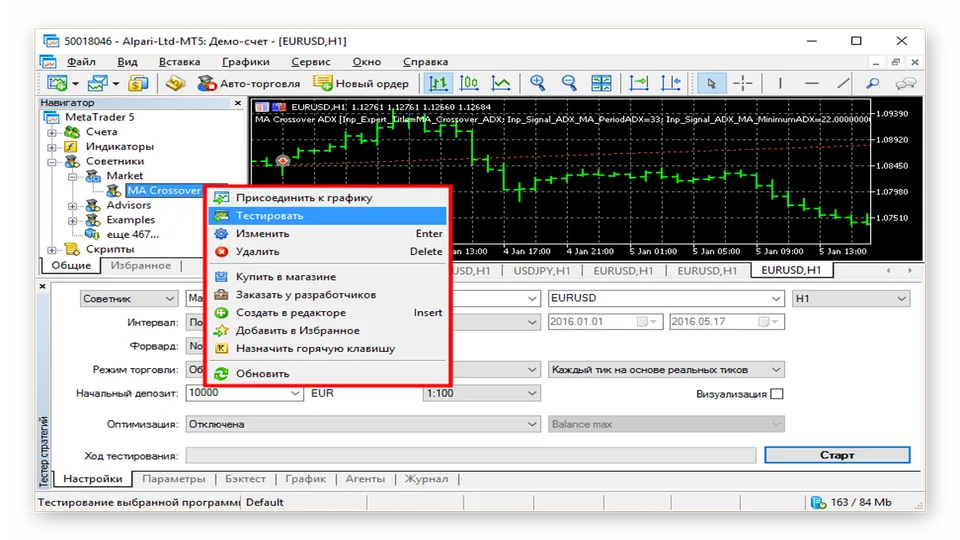This screenshot has width=960, height=540.
Task: Open the Графики menu
Action: click(246, 62)
